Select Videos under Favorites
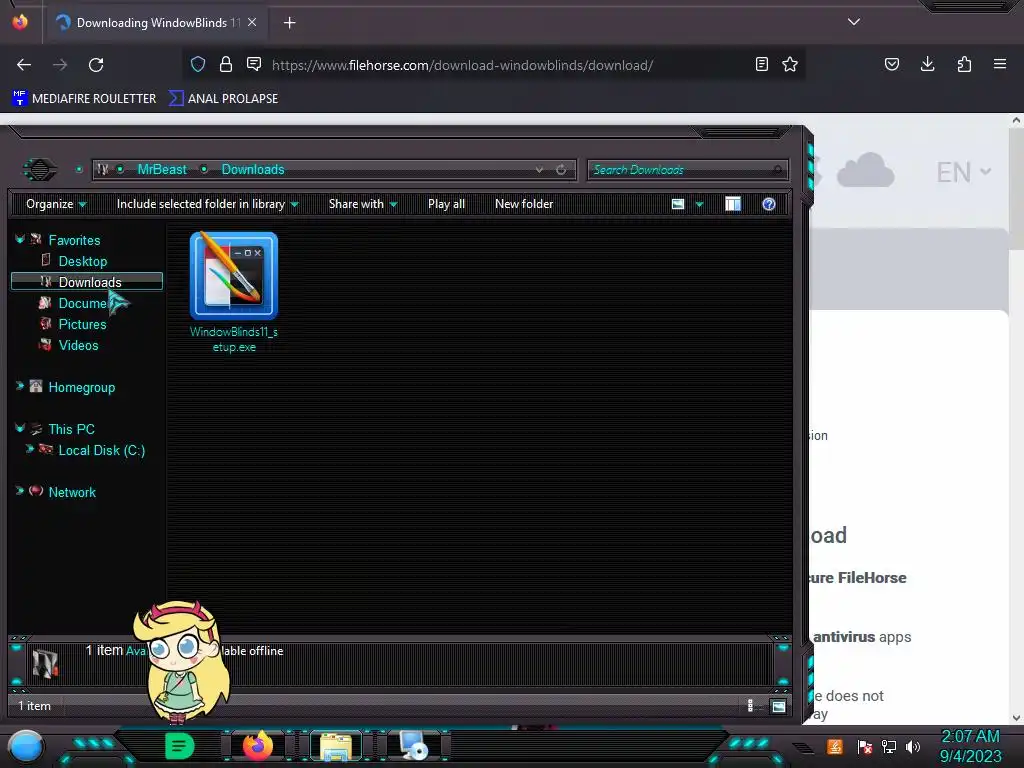Viewport: 1024px width, 768px height. [78, 345]
